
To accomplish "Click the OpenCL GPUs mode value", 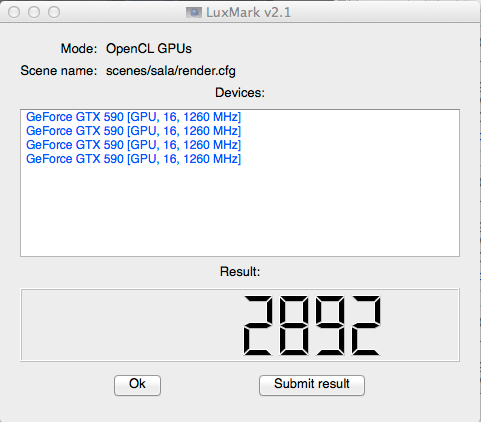I will pyautogui.click(x=149, y=49).
